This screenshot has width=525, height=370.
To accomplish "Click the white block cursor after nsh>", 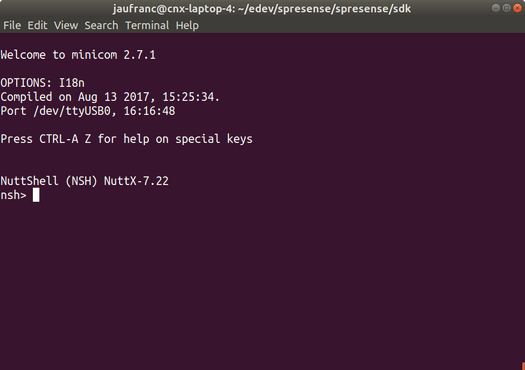I will 36,195.
